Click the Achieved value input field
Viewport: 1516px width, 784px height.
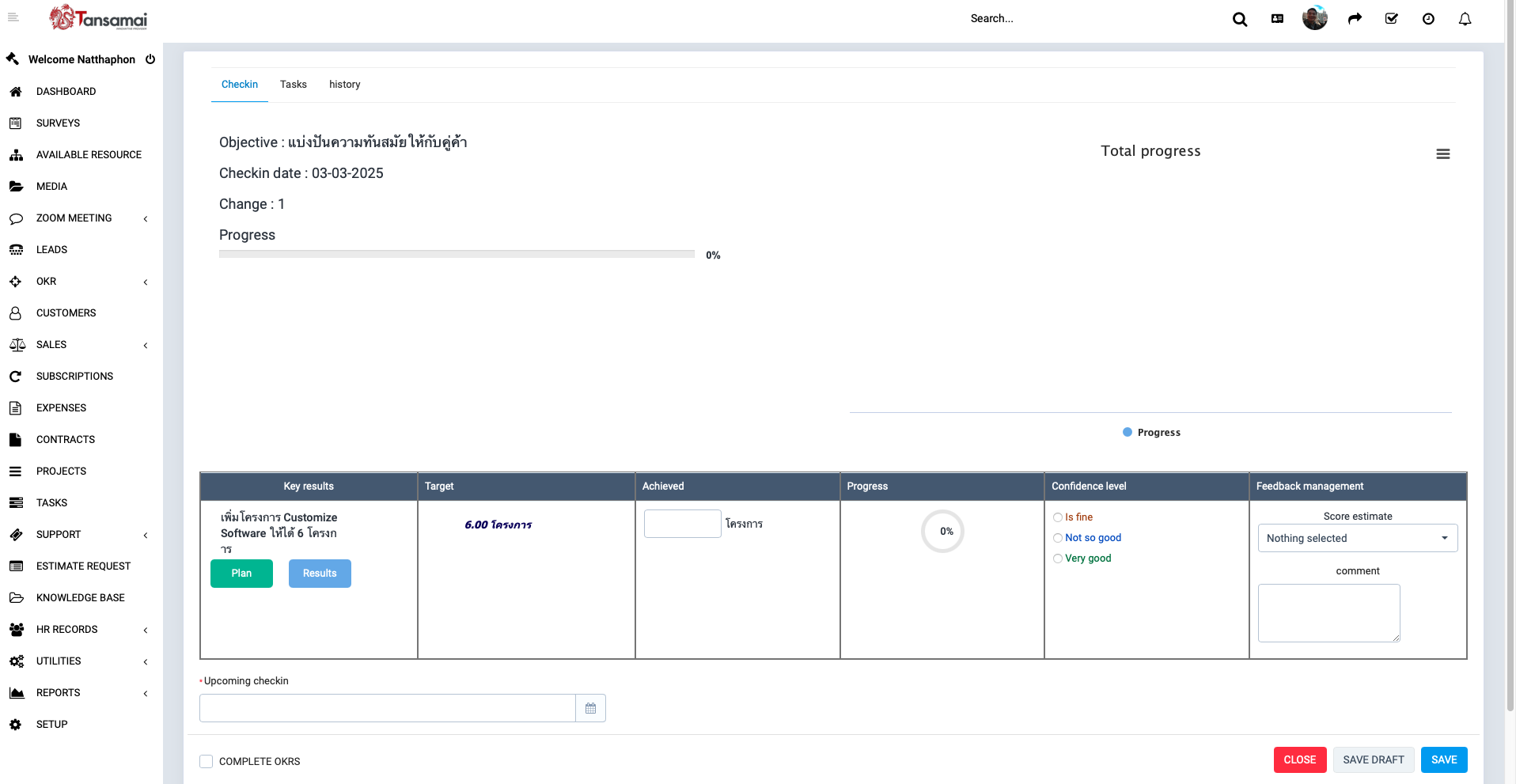[x=682, y=524]
